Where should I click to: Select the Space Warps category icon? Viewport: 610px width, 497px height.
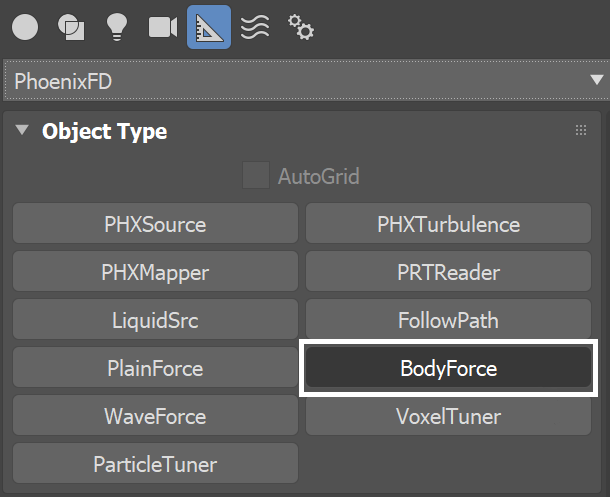coord(255,27)
